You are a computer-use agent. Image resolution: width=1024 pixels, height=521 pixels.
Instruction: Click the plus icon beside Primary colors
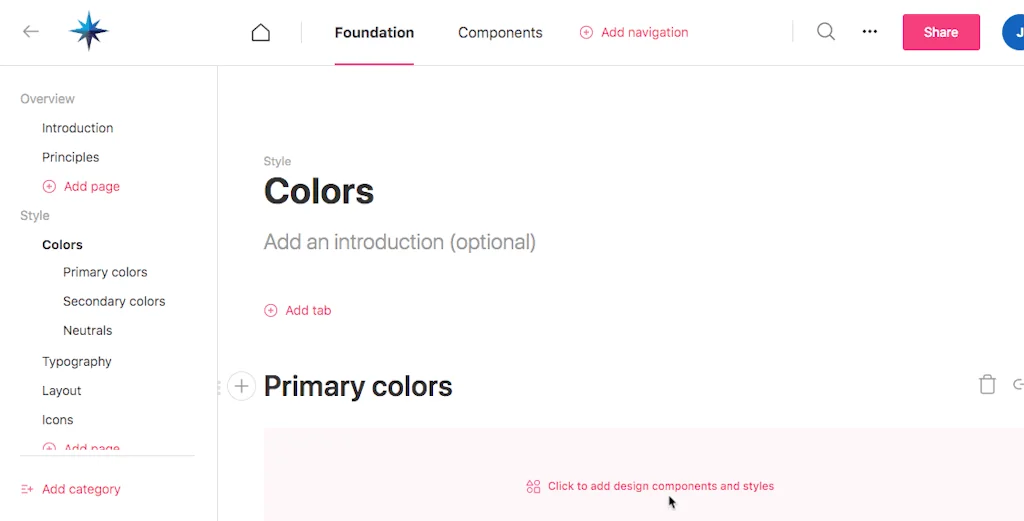tap(242, 386)
